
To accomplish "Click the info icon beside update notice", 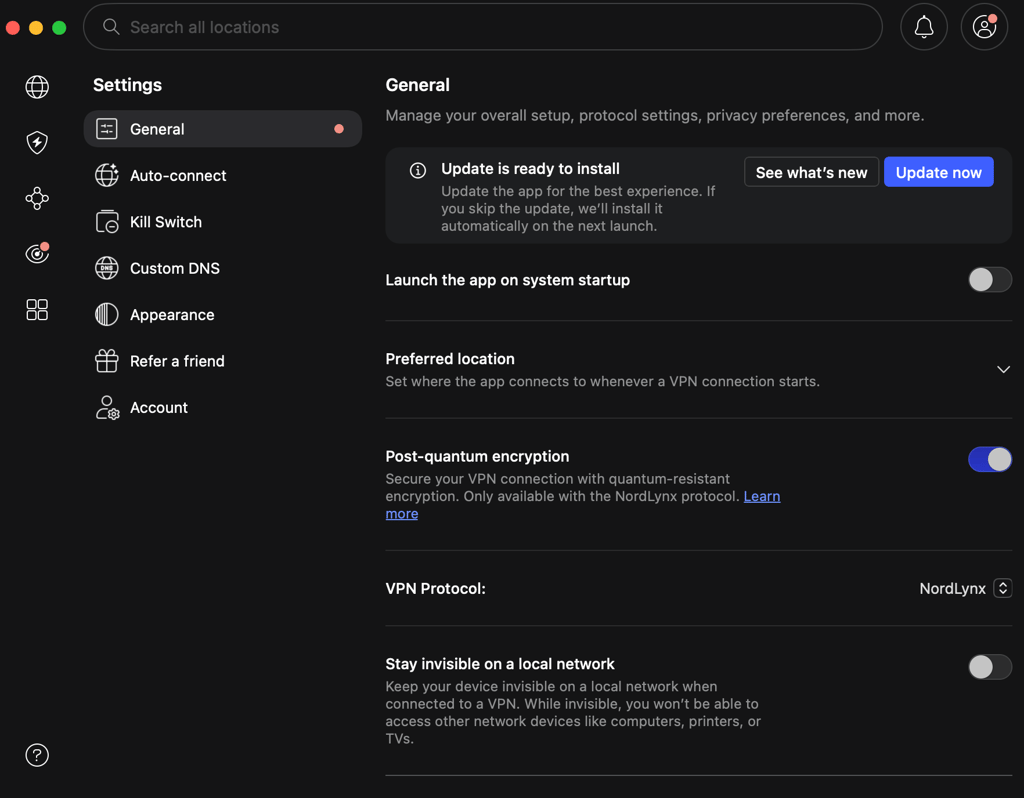I will 418,170.
